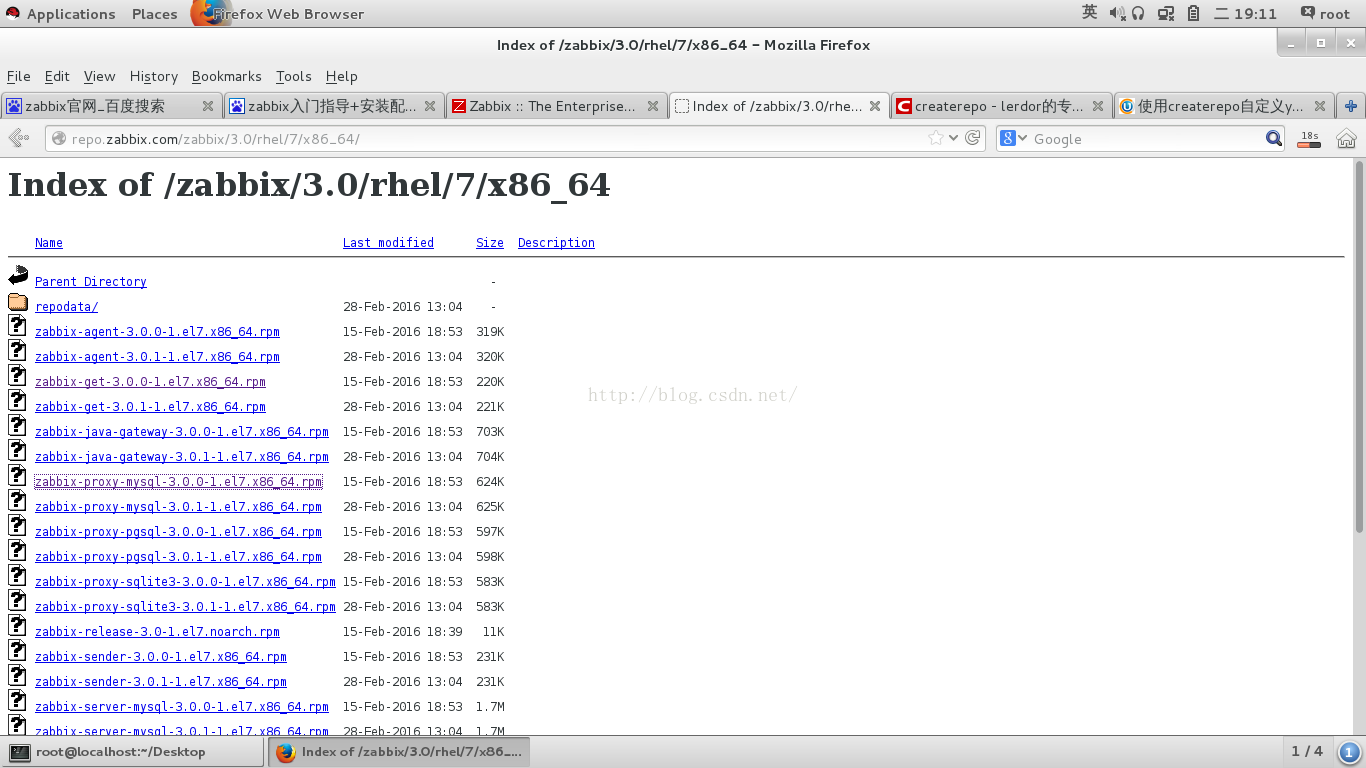Switch to the root@localhost:~/Desktop terminal task
Screen dimensions: 1366x768
click(133, 752)
